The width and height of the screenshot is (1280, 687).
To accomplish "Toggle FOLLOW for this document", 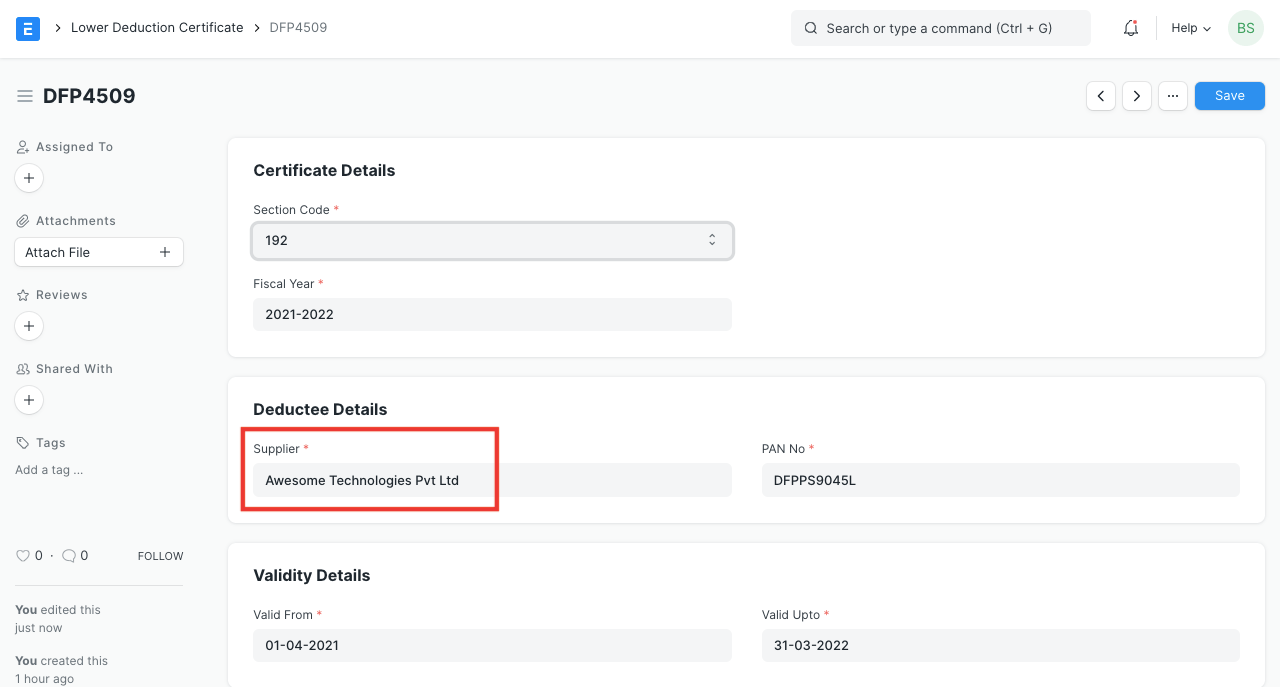I will (160, 556).
